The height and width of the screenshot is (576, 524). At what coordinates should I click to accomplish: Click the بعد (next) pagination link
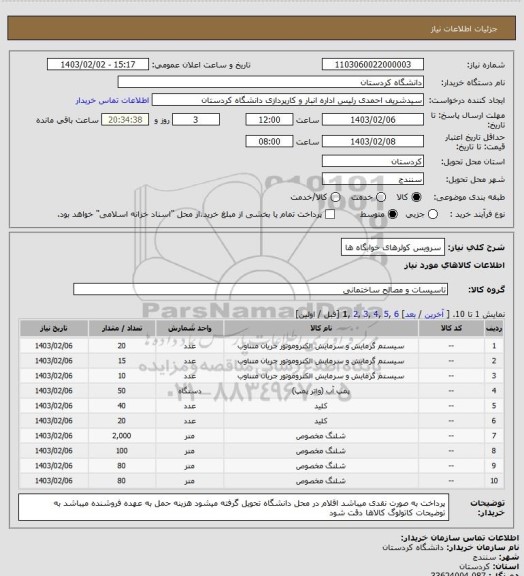click(x=410, y=314)
